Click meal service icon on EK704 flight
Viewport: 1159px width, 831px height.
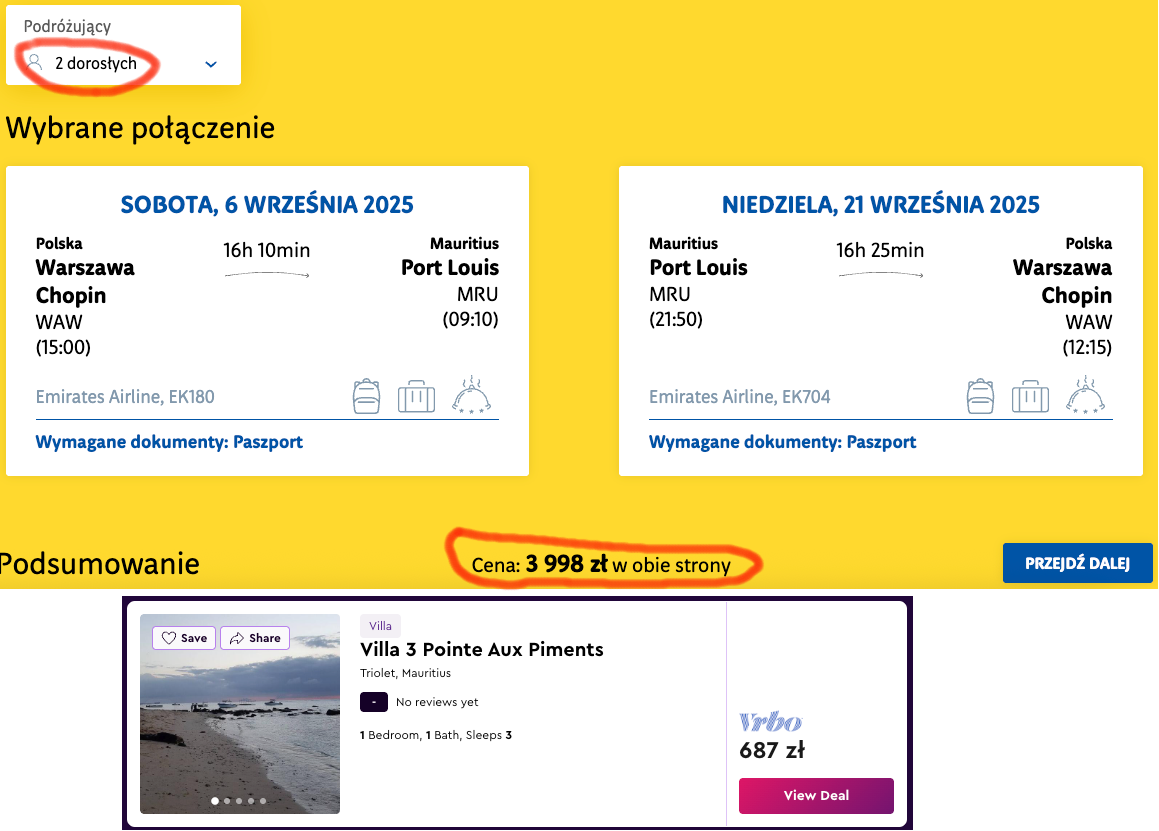click(1084, 396)
